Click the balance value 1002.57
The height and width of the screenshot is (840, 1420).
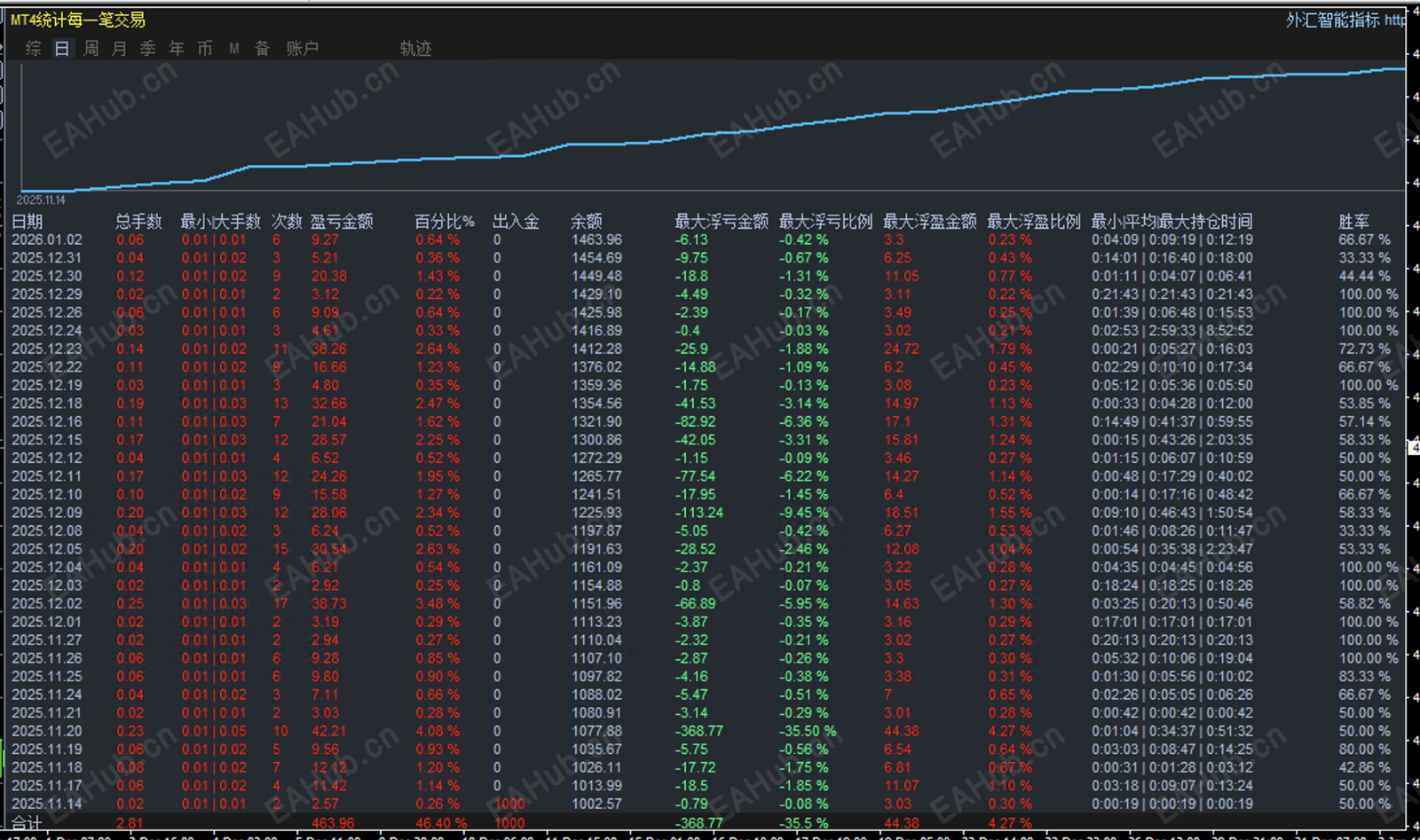point(597,804)
